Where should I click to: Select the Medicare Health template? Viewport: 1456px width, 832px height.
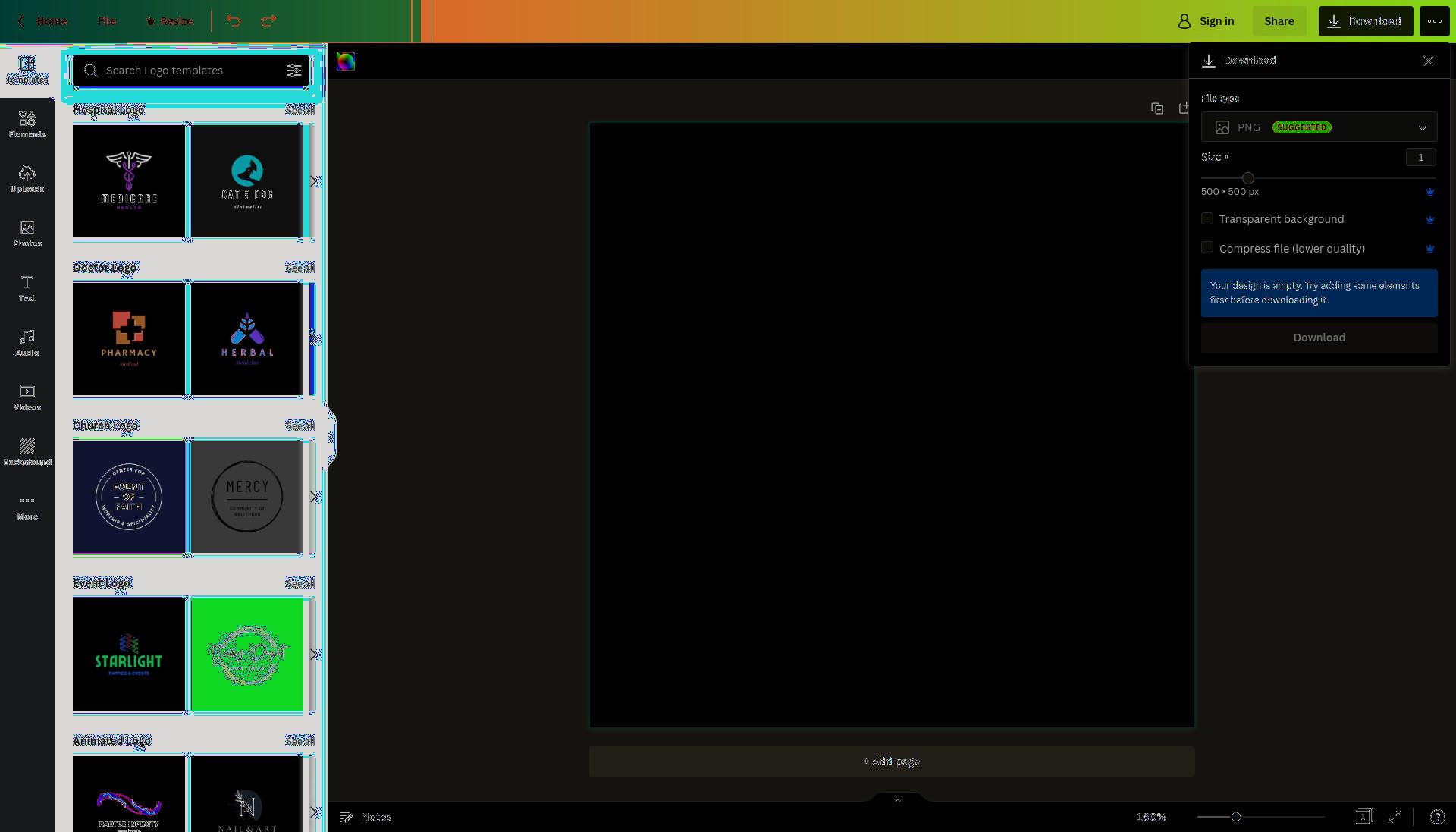pyautogui.click(x=129, y=181)
